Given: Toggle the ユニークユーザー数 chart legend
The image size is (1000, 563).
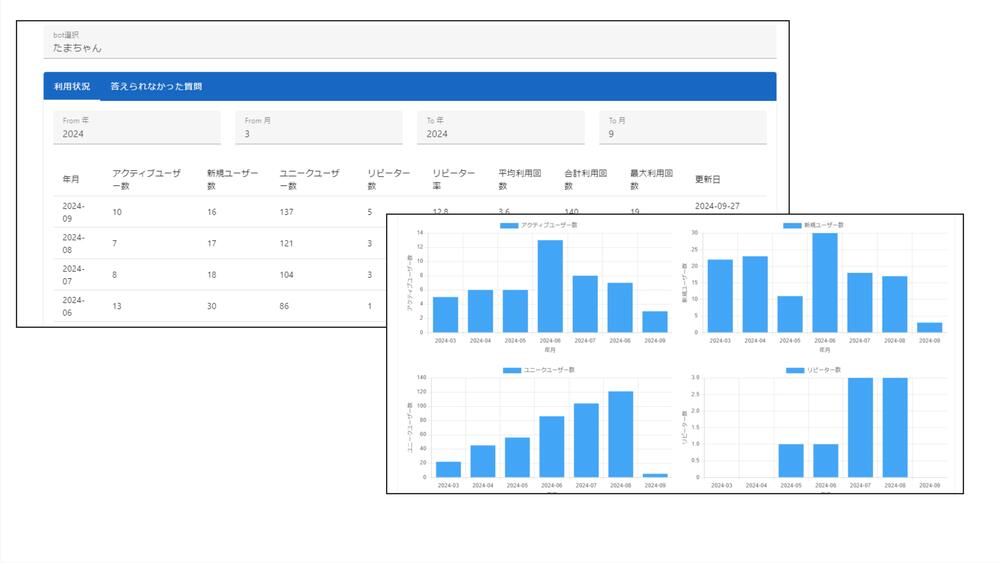Looking at the screenshot, I should click(x=539, y=370).
